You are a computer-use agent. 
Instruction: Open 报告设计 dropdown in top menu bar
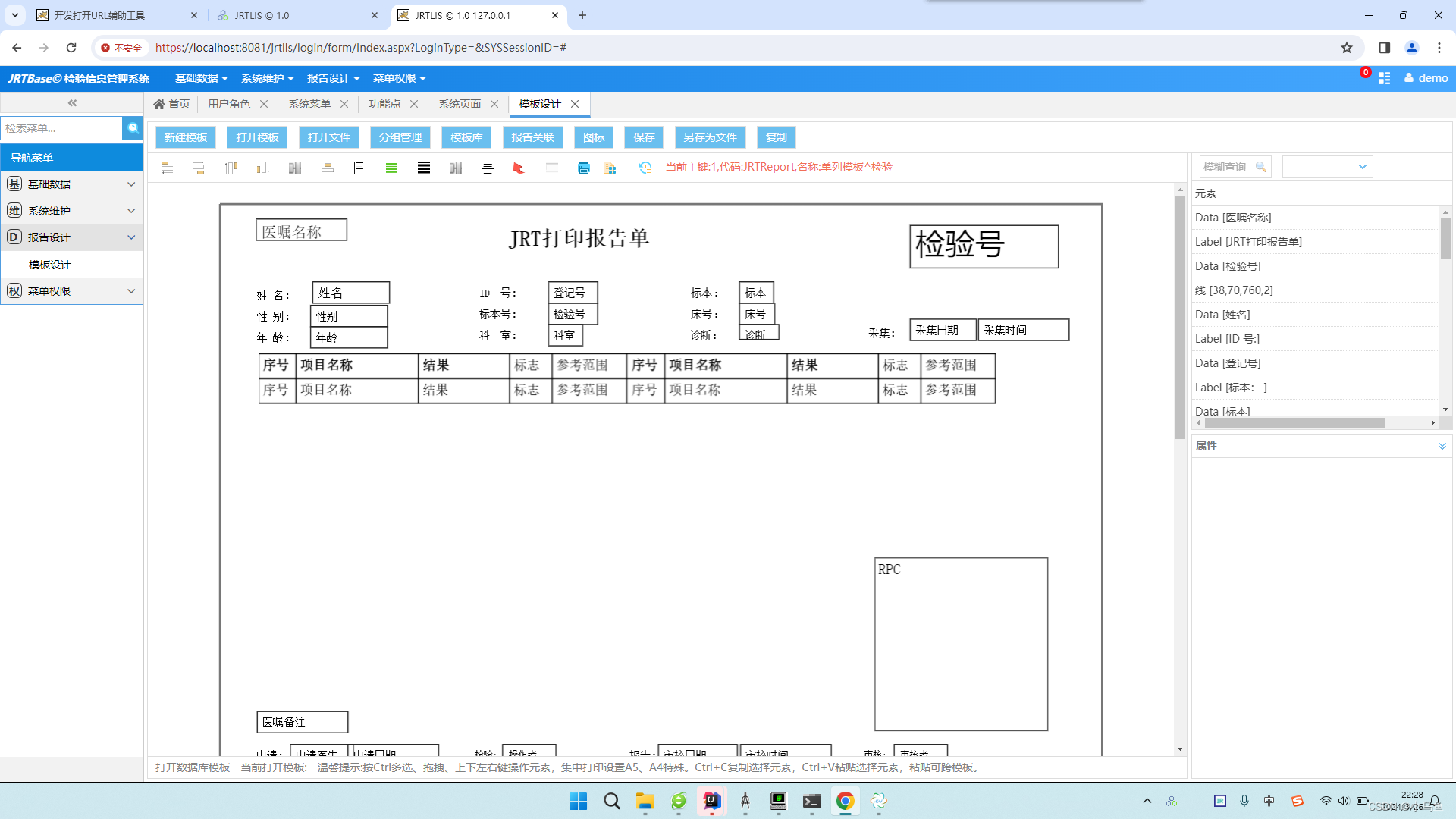[x=333, y=78]
